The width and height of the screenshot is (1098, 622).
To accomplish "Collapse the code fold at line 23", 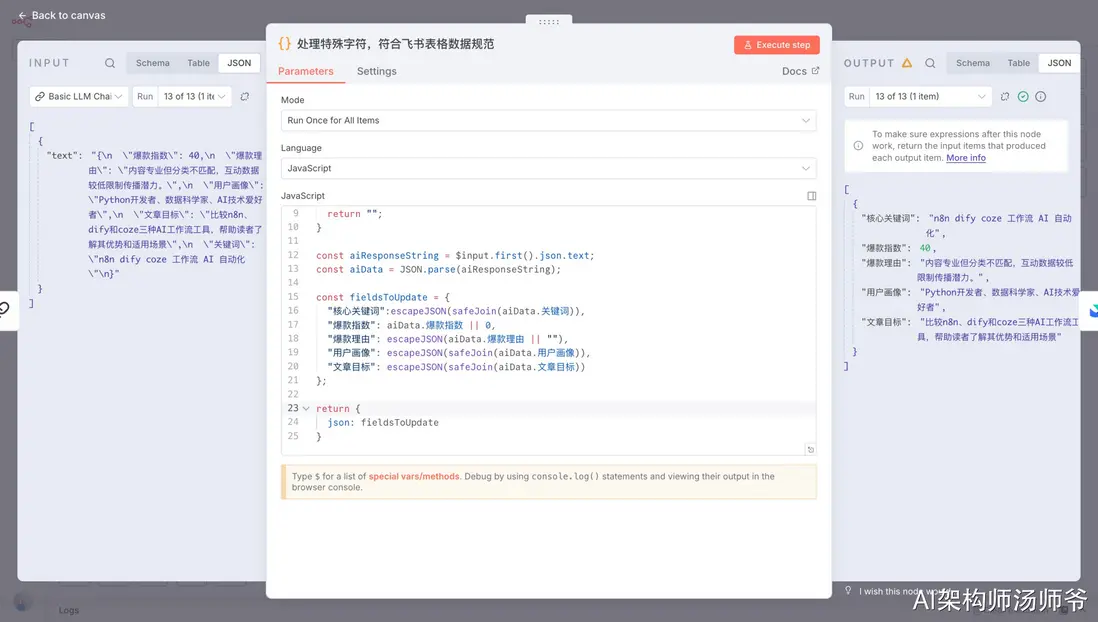I will pos(306,409).
